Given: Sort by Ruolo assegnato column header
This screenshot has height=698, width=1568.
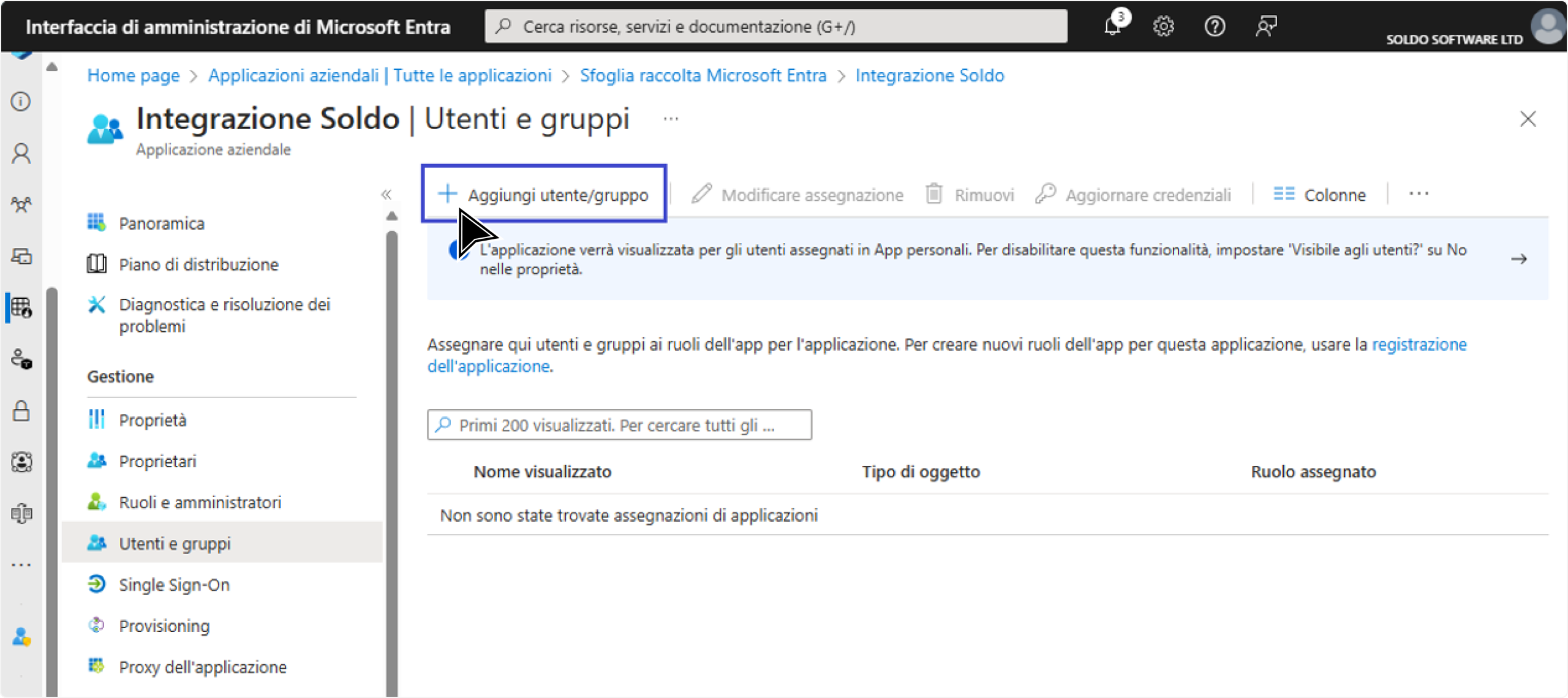Looking at the screenshot, I should [1313, 471].
